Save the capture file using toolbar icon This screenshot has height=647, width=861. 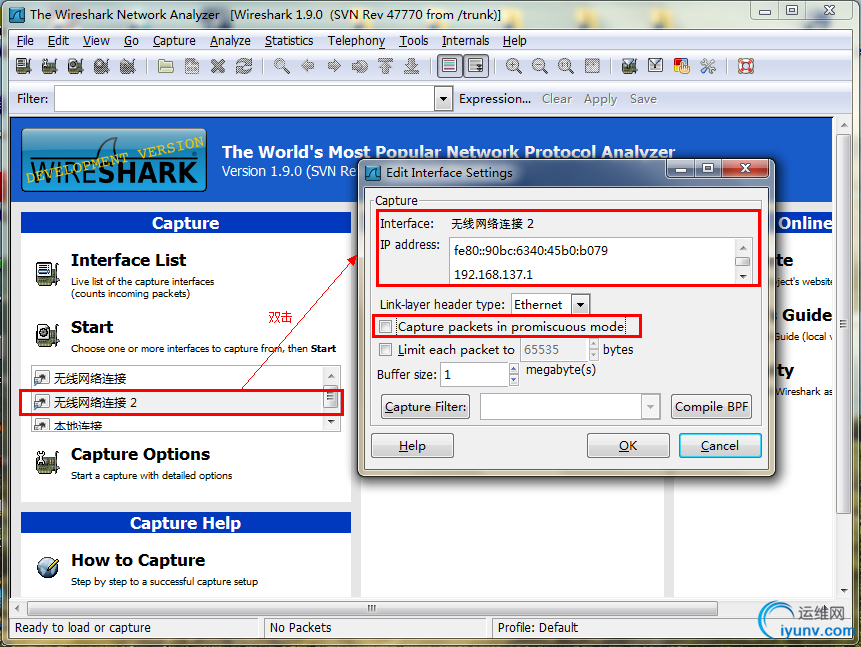point(192,66)
